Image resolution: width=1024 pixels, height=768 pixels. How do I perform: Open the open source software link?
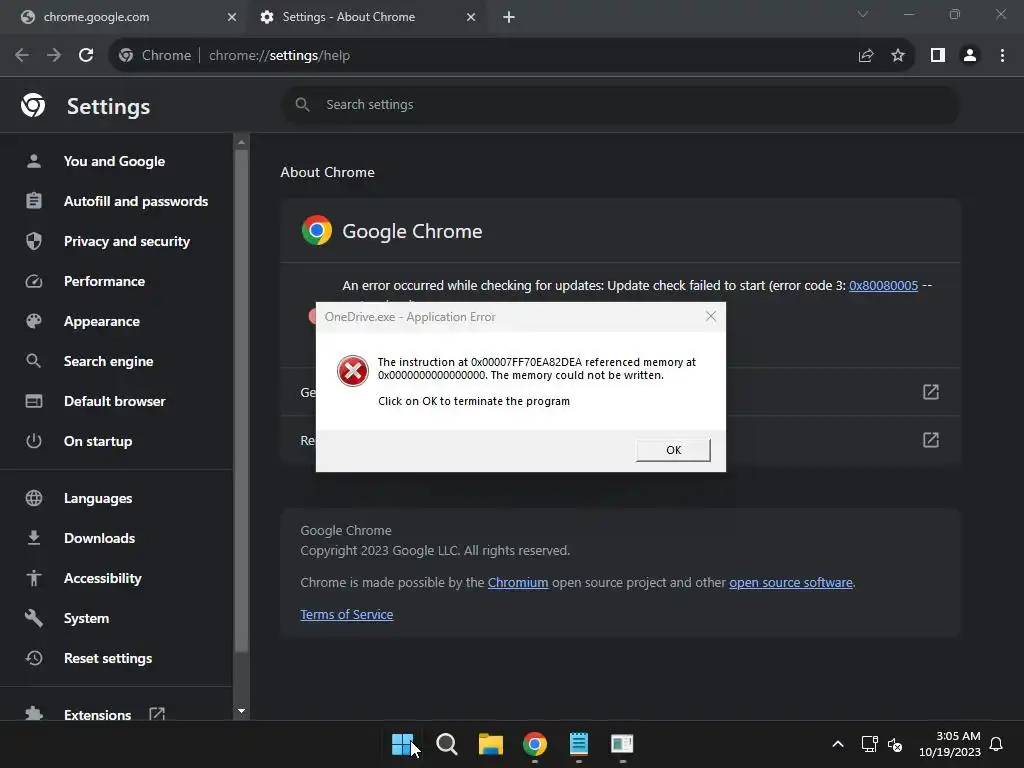[791, 583]
